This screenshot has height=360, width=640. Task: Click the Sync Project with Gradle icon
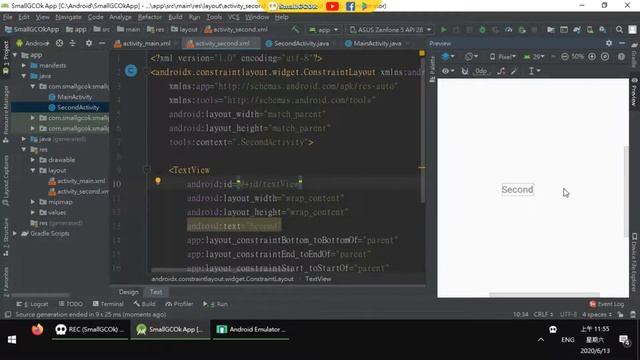[577, 30]
